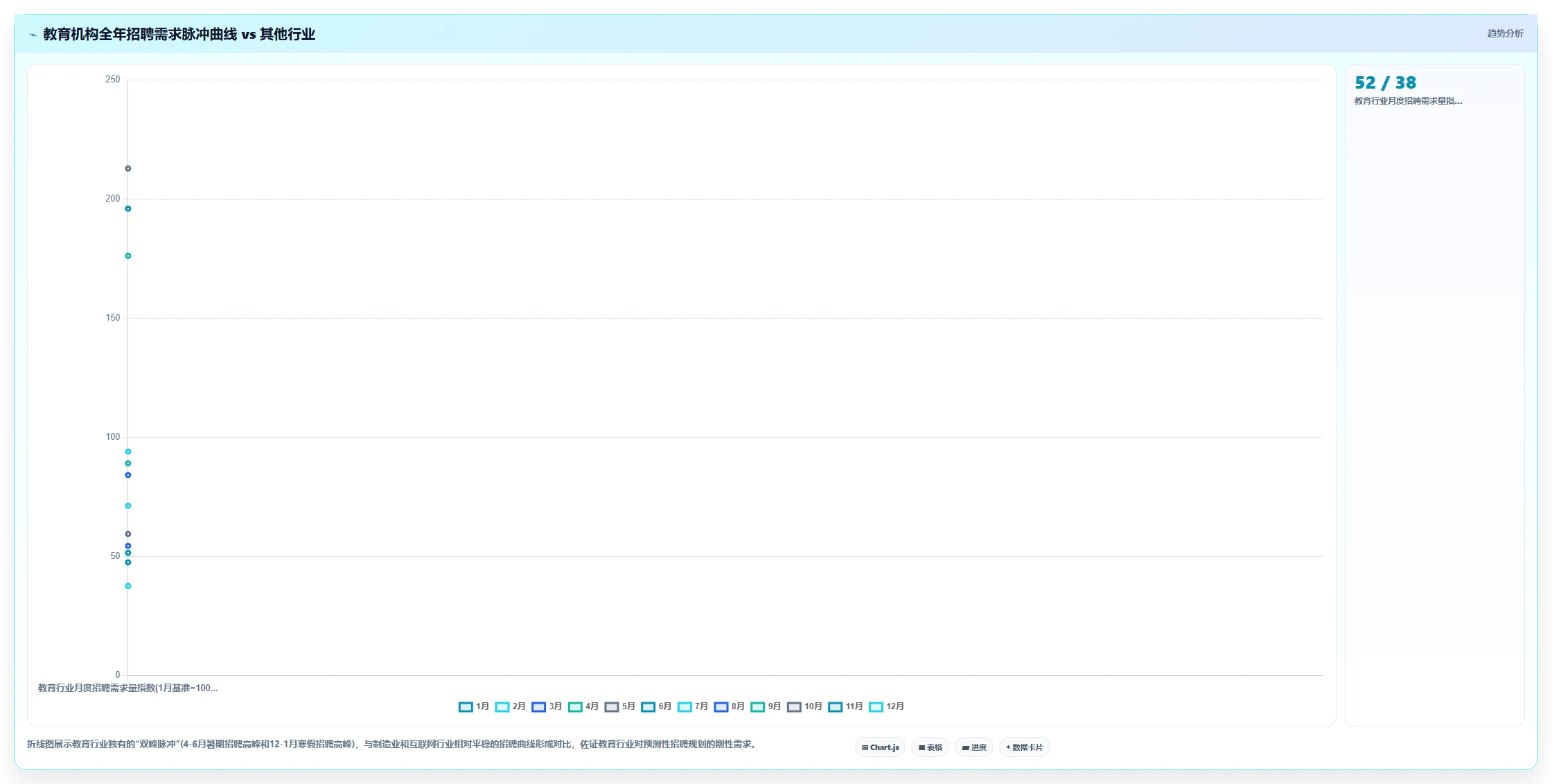Click the trend icon beside the title
Image resolution: width=1552 pixels, height=784 pixels.
[33, 35]
